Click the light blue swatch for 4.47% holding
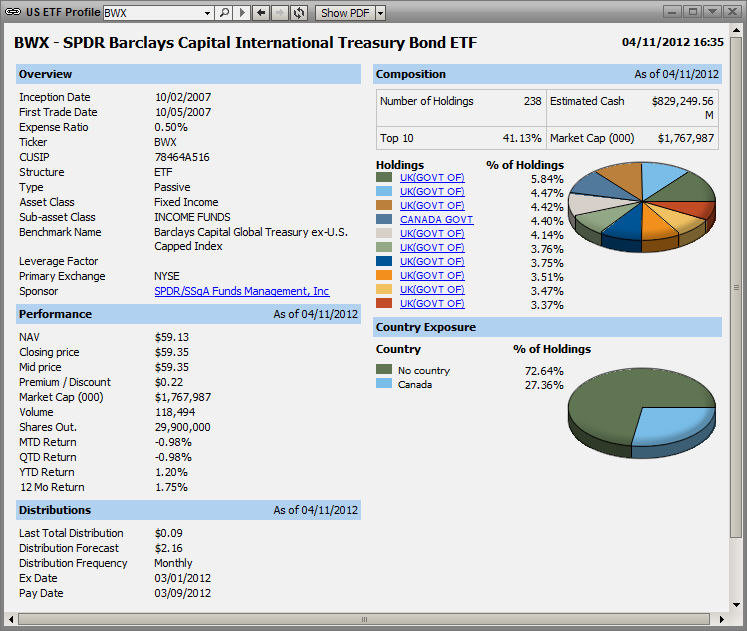The image size is (747, 631). 384,191
